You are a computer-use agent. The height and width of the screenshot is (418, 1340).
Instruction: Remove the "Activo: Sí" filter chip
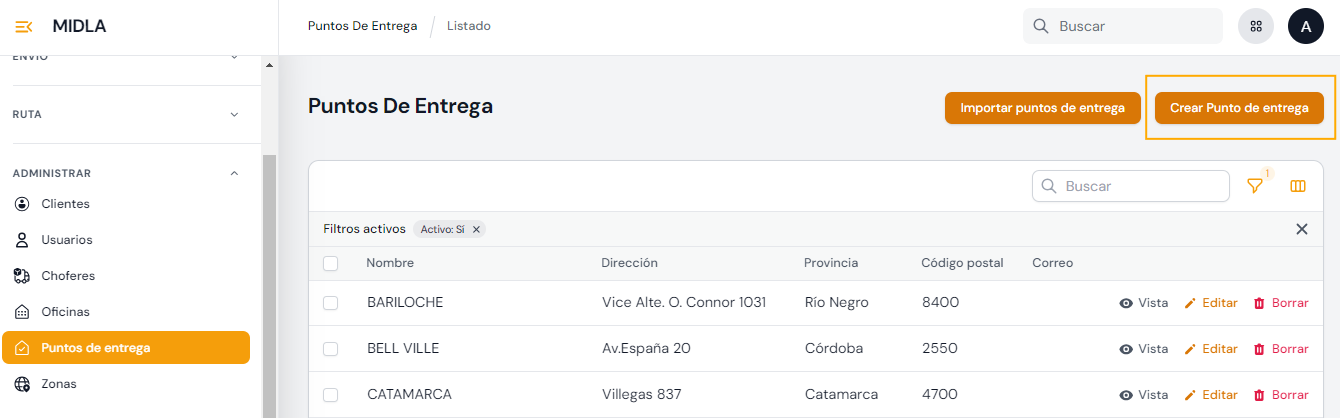pyautogui.click(x=477, y=229)
